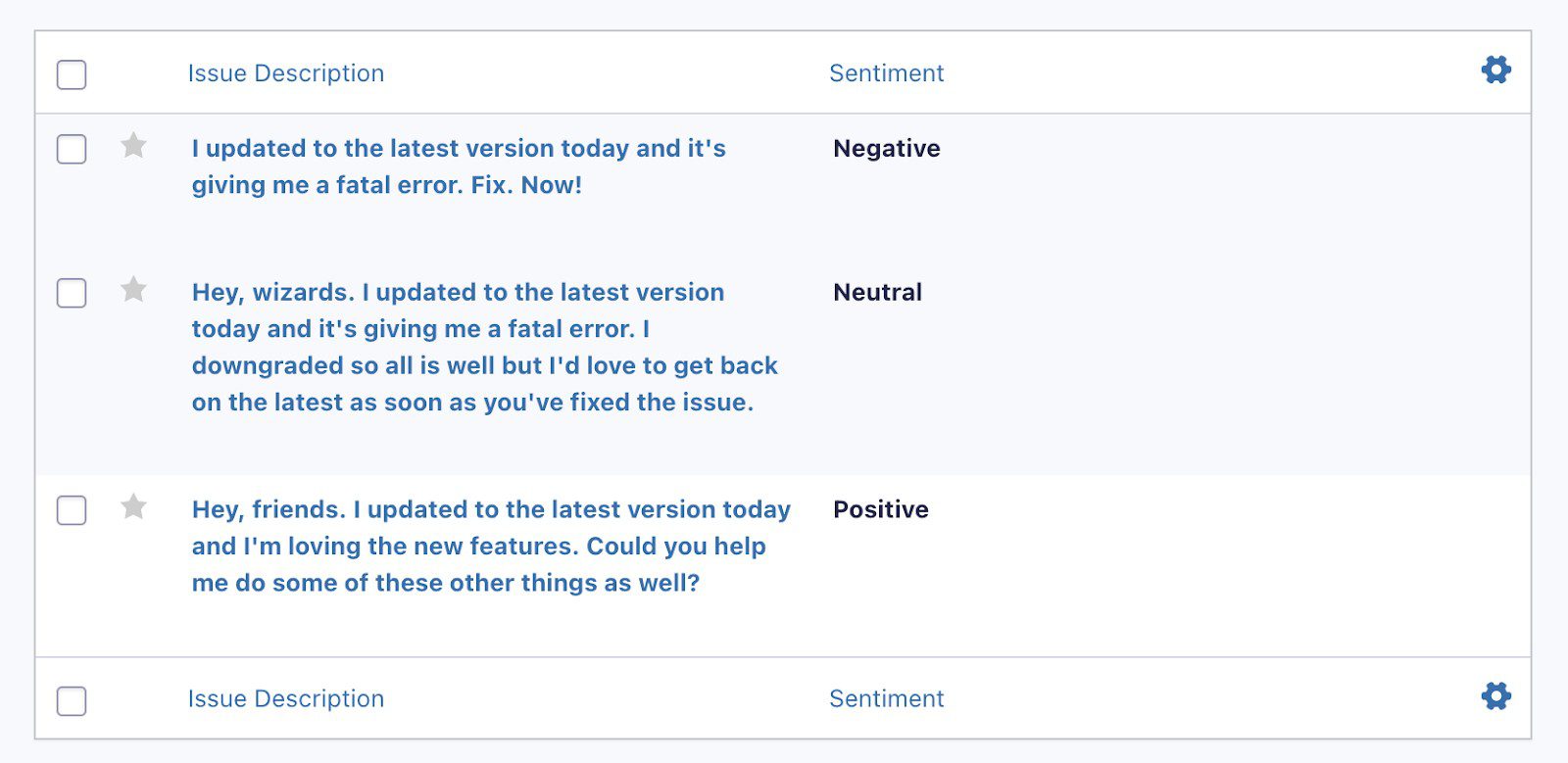Click the Neutral sentiment label
The width and height of the screenshot is (1568, 763).
(877, 293)
